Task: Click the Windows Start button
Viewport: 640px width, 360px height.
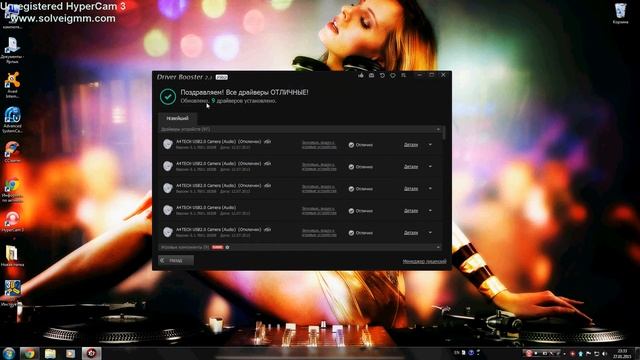Action: click(9, 353)
